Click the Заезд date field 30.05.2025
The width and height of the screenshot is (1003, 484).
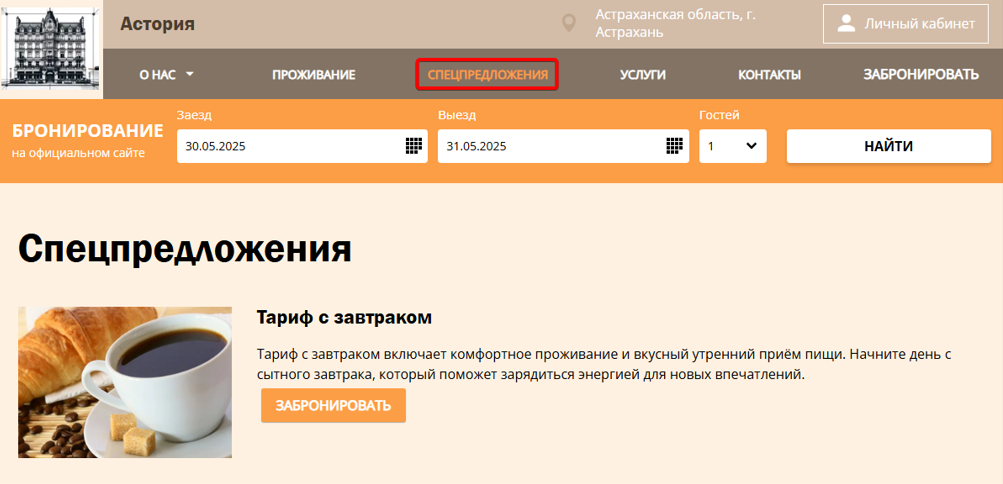302,146
